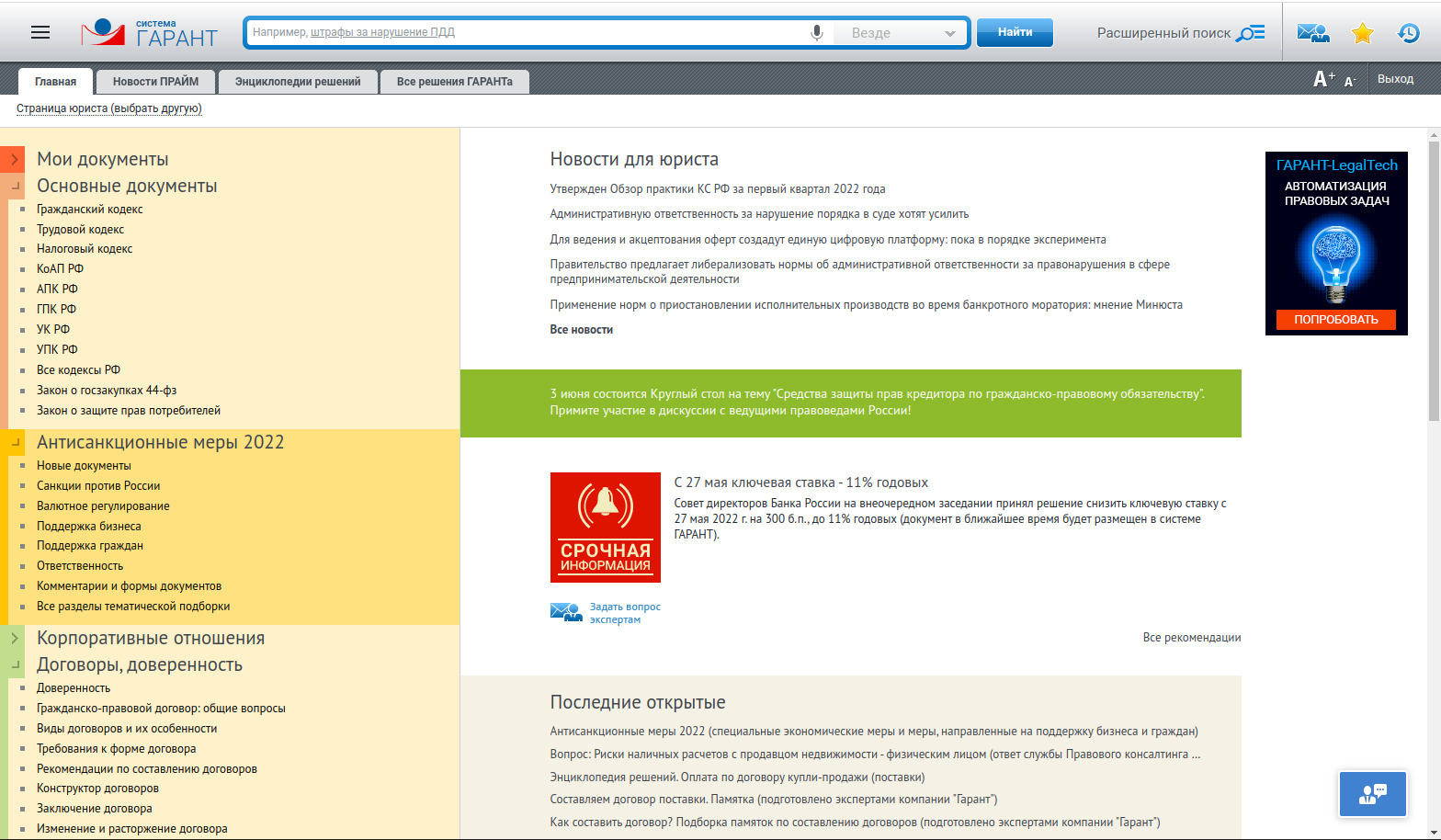Open the Все решения ГАРАНТа tab
Image resolution: width=1441 pixels, height=840 pixels.
pyautogui.click(x=455, y=82)
